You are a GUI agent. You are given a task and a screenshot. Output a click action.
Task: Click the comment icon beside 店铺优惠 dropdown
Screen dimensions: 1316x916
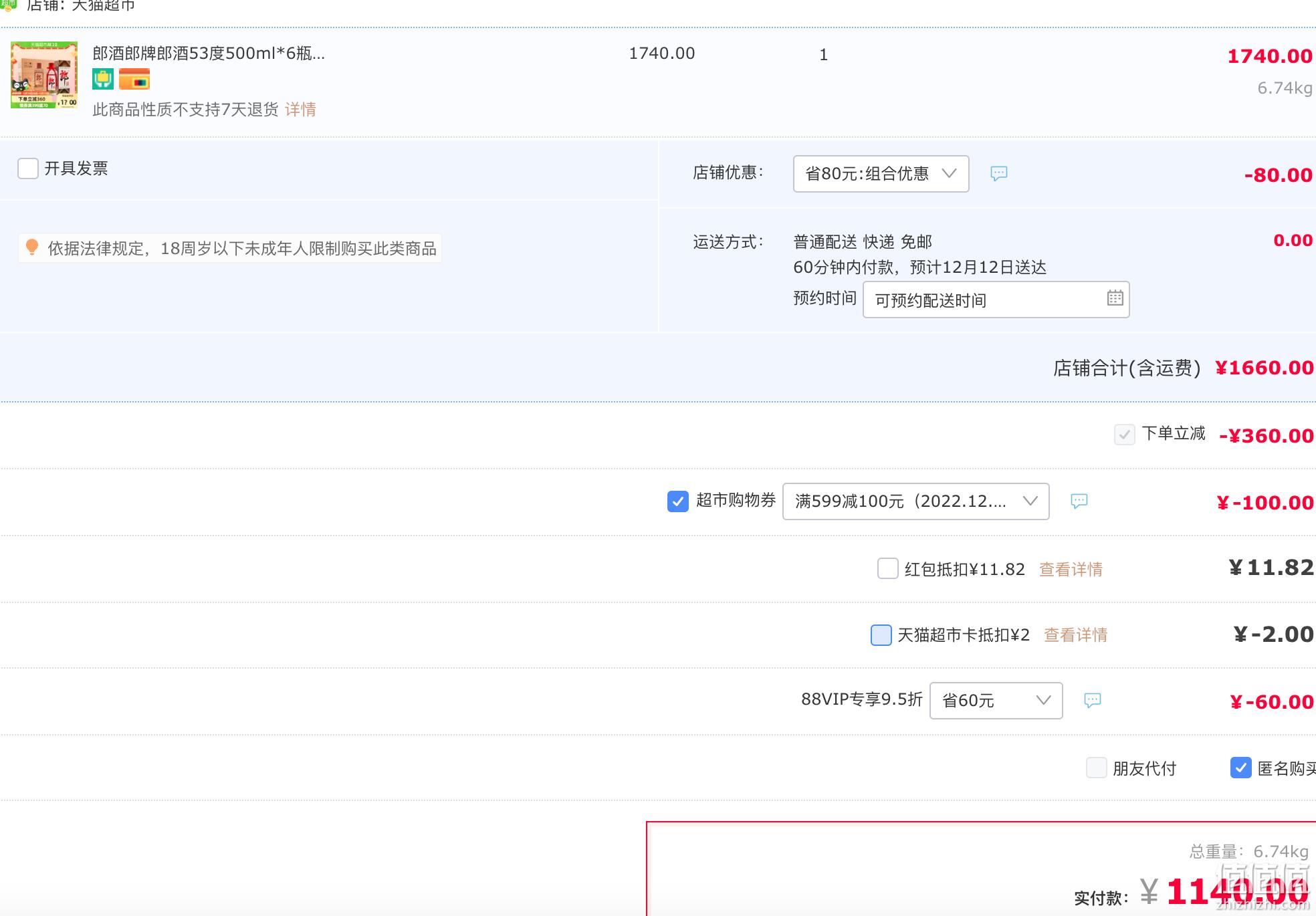pyautogui.click(x=998, y=174)
